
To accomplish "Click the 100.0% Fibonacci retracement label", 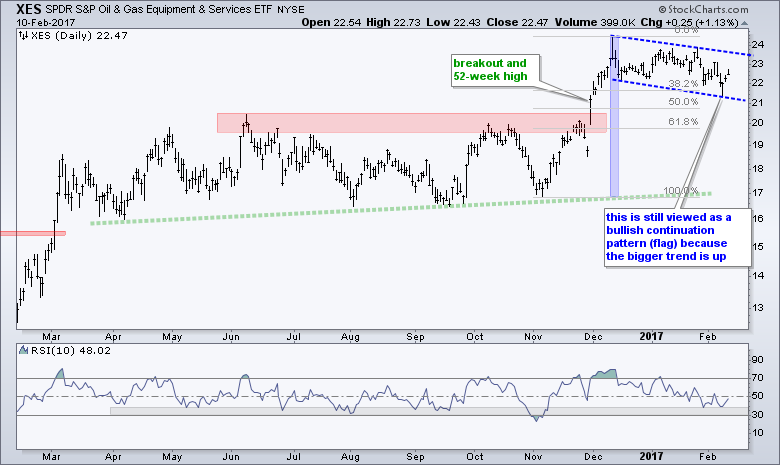I will tap(681, 191).
